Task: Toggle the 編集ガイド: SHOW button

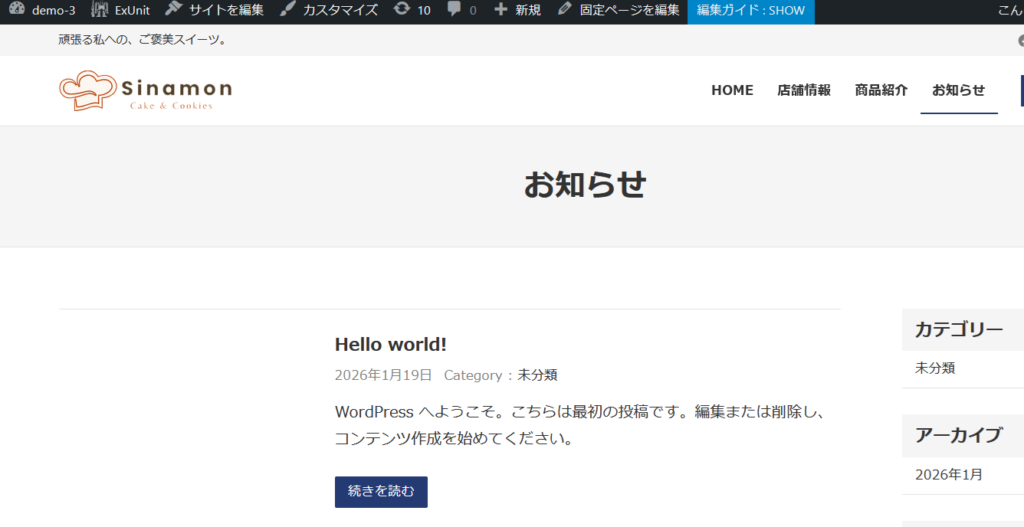Action: pos(750,10)
